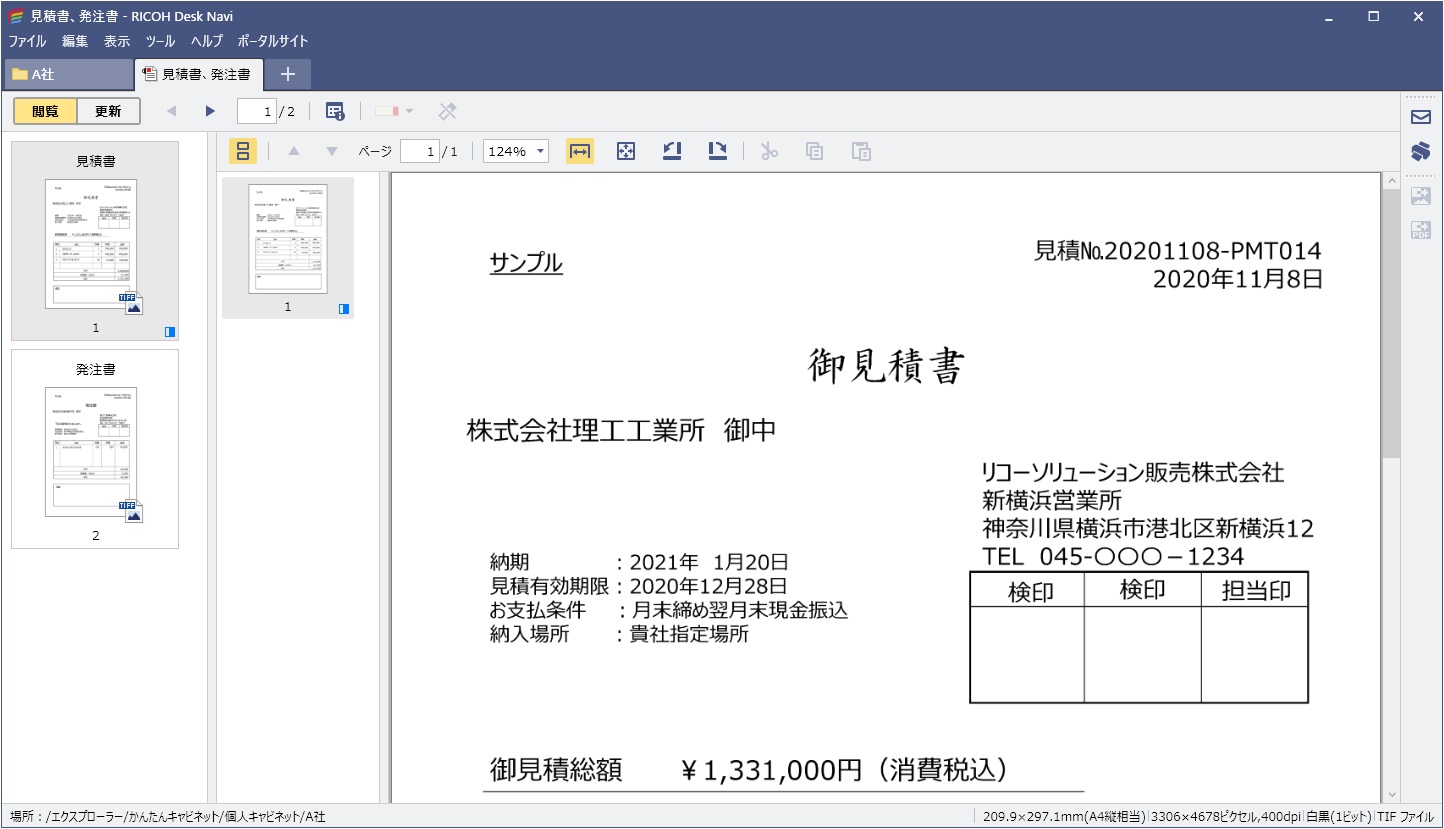1444x829 pixels.
Task: Click the next page arrow button
Action: 209,111
